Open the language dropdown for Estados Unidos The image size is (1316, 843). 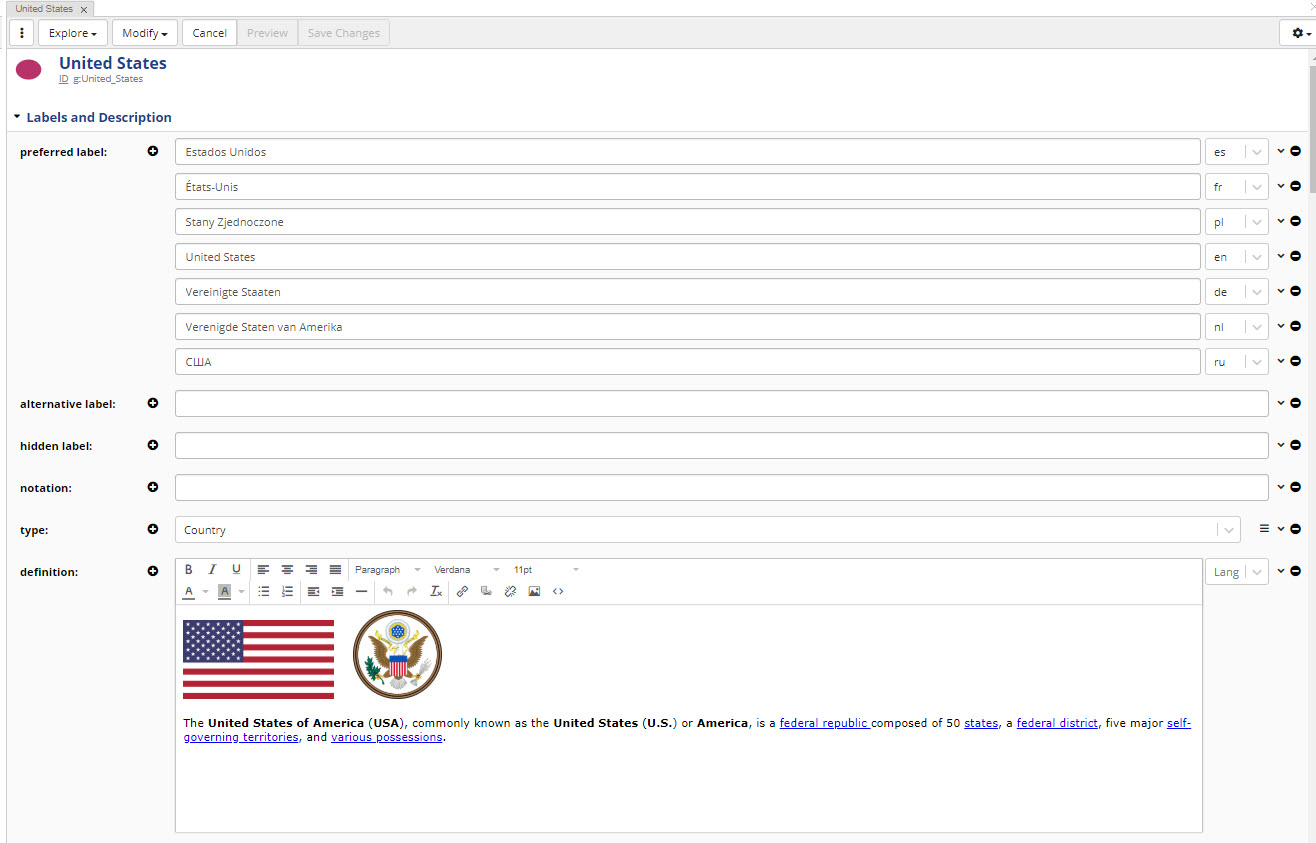1236,151
